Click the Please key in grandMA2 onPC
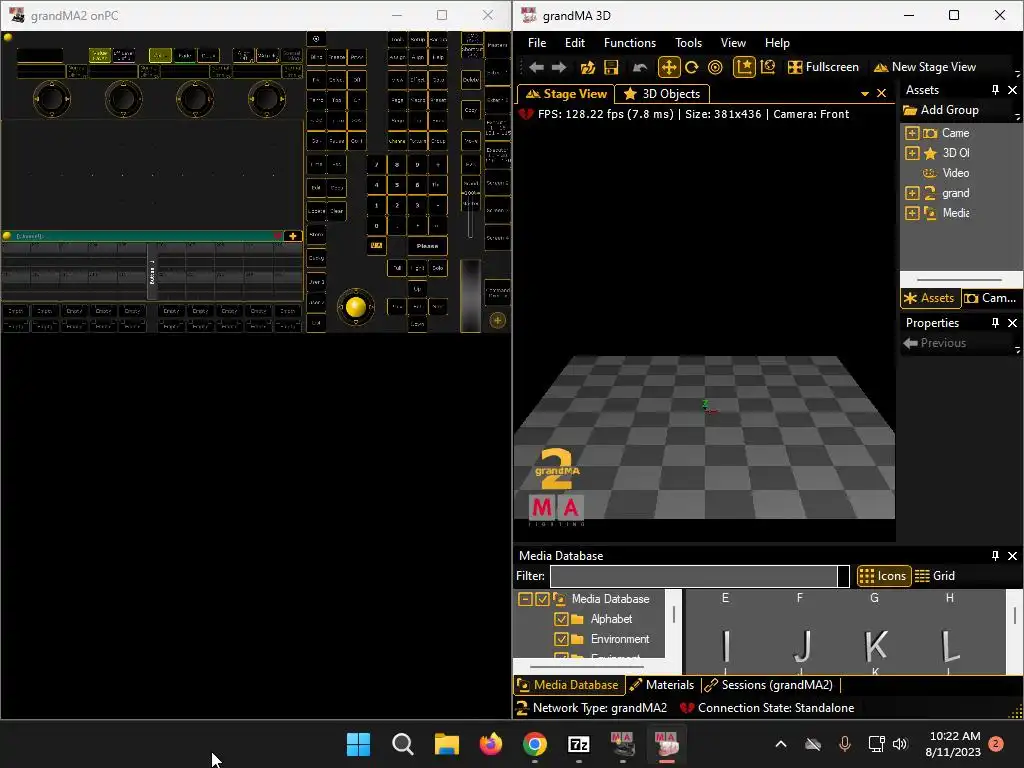 [x=428, y=246]
